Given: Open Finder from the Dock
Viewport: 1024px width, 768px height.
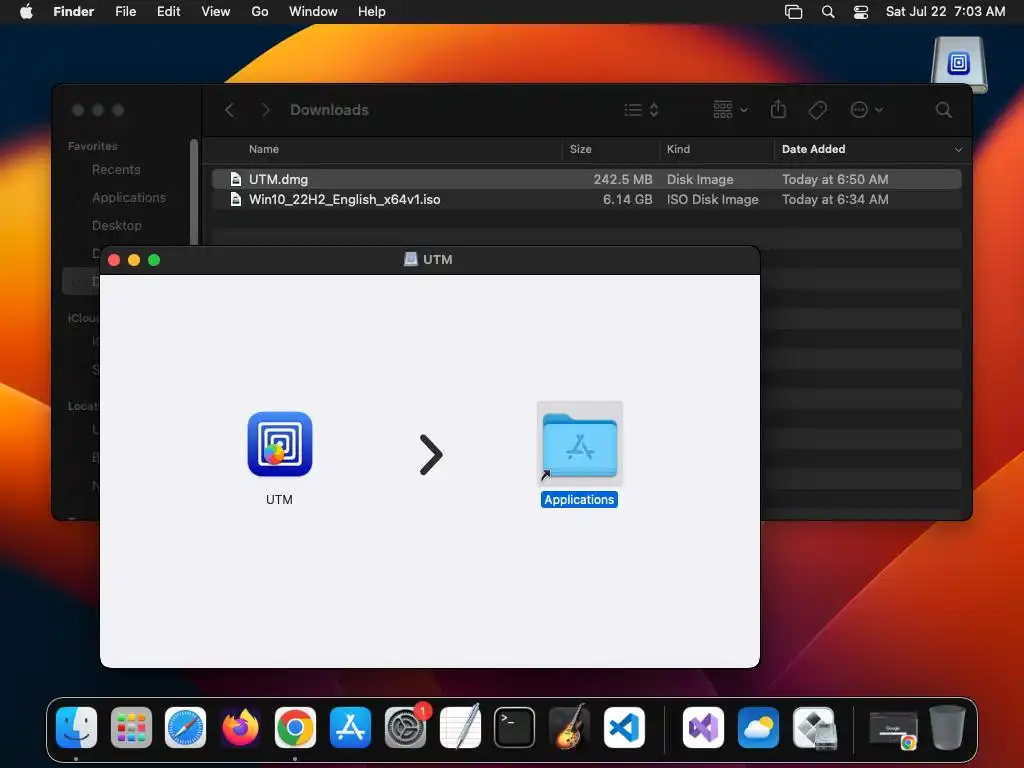Looking at the screenshot, I should 76,728.
